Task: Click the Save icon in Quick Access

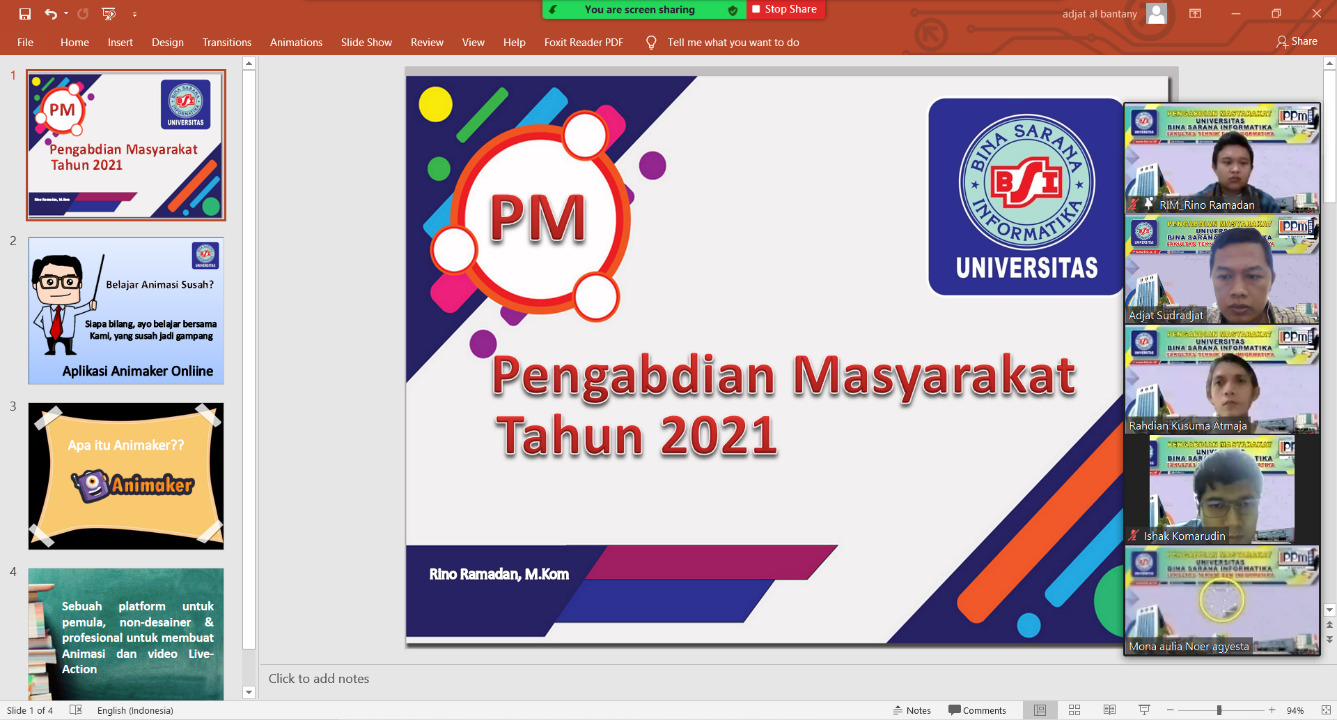Action: [25, 14]
